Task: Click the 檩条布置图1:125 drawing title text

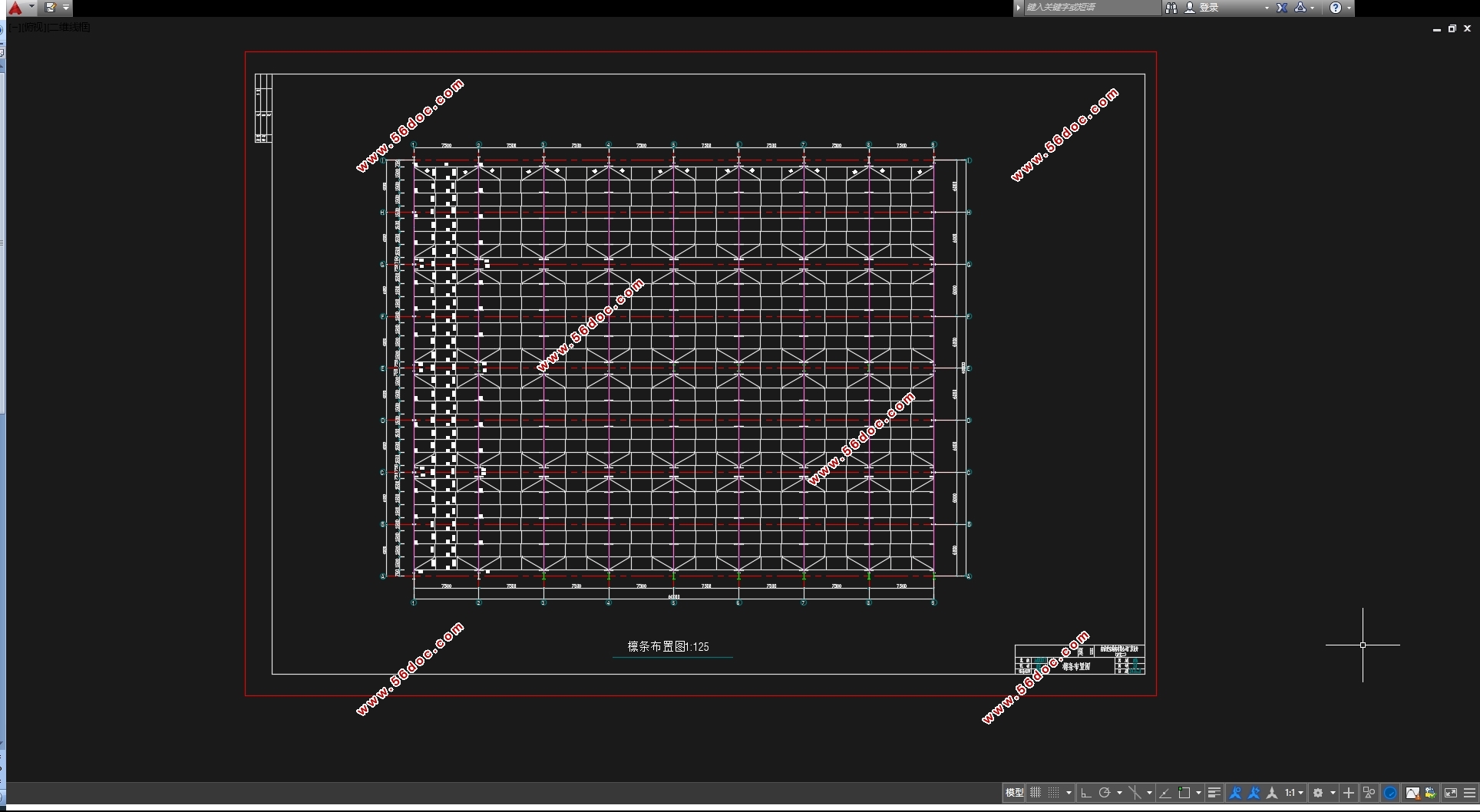Action: point(668,646)
